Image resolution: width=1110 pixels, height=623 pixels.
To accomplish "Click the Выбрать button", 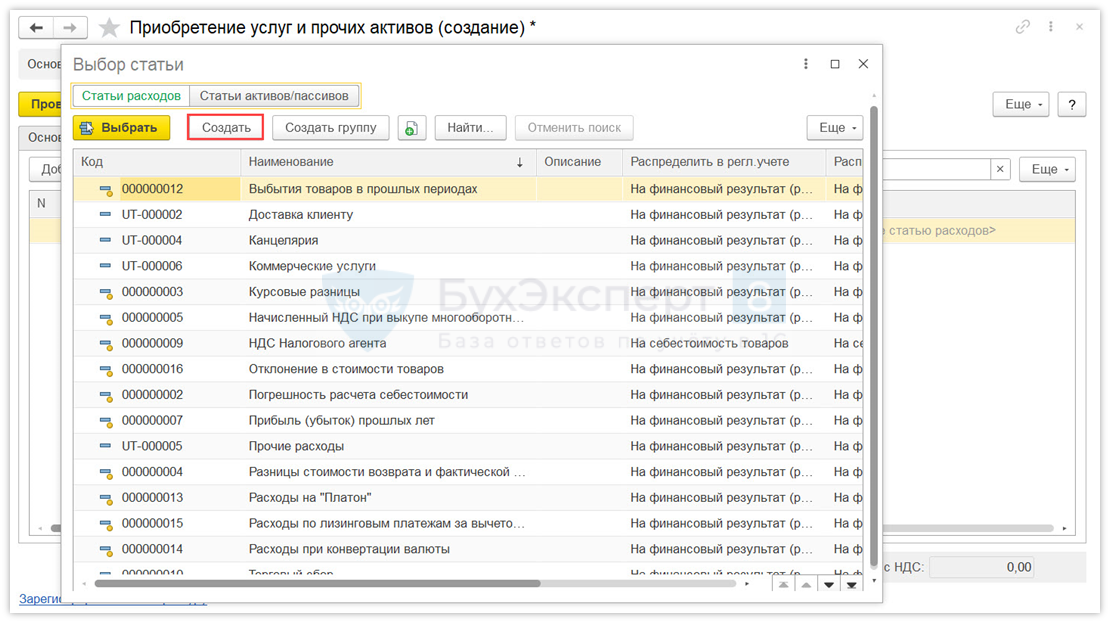I will tap(121, 128).
